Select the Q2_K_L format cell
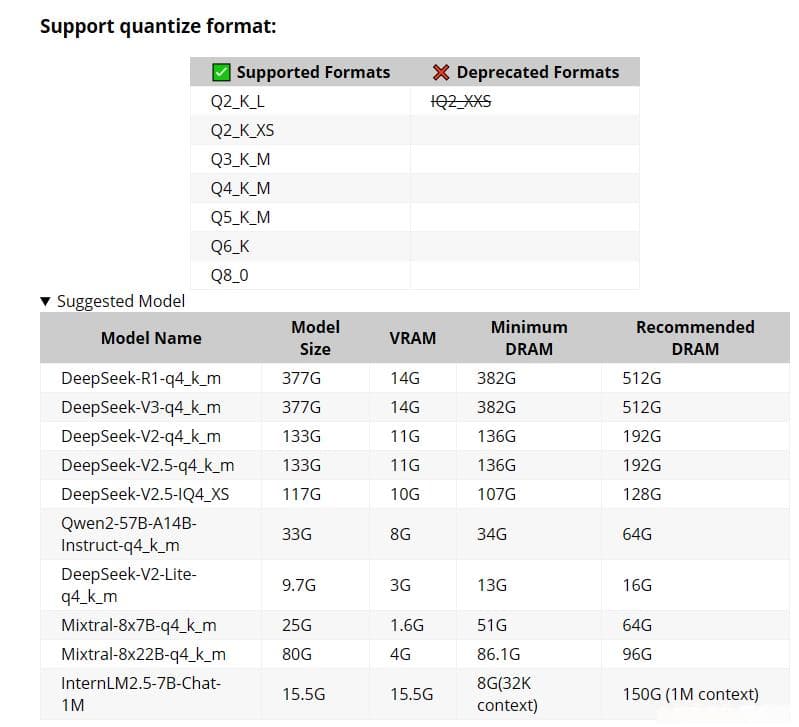This screenshot has width=799, height=727. 237,101
